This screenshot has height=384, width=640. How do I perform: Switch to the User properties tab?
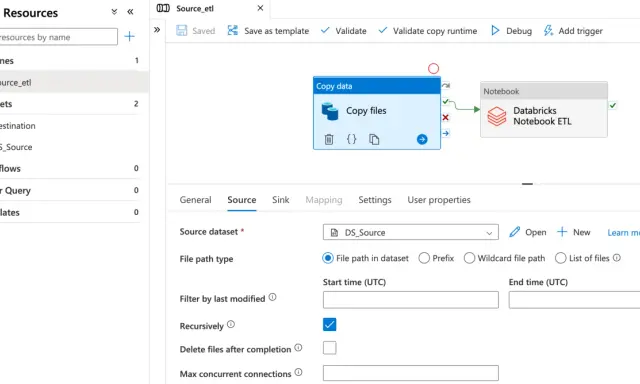coord(439,200)
